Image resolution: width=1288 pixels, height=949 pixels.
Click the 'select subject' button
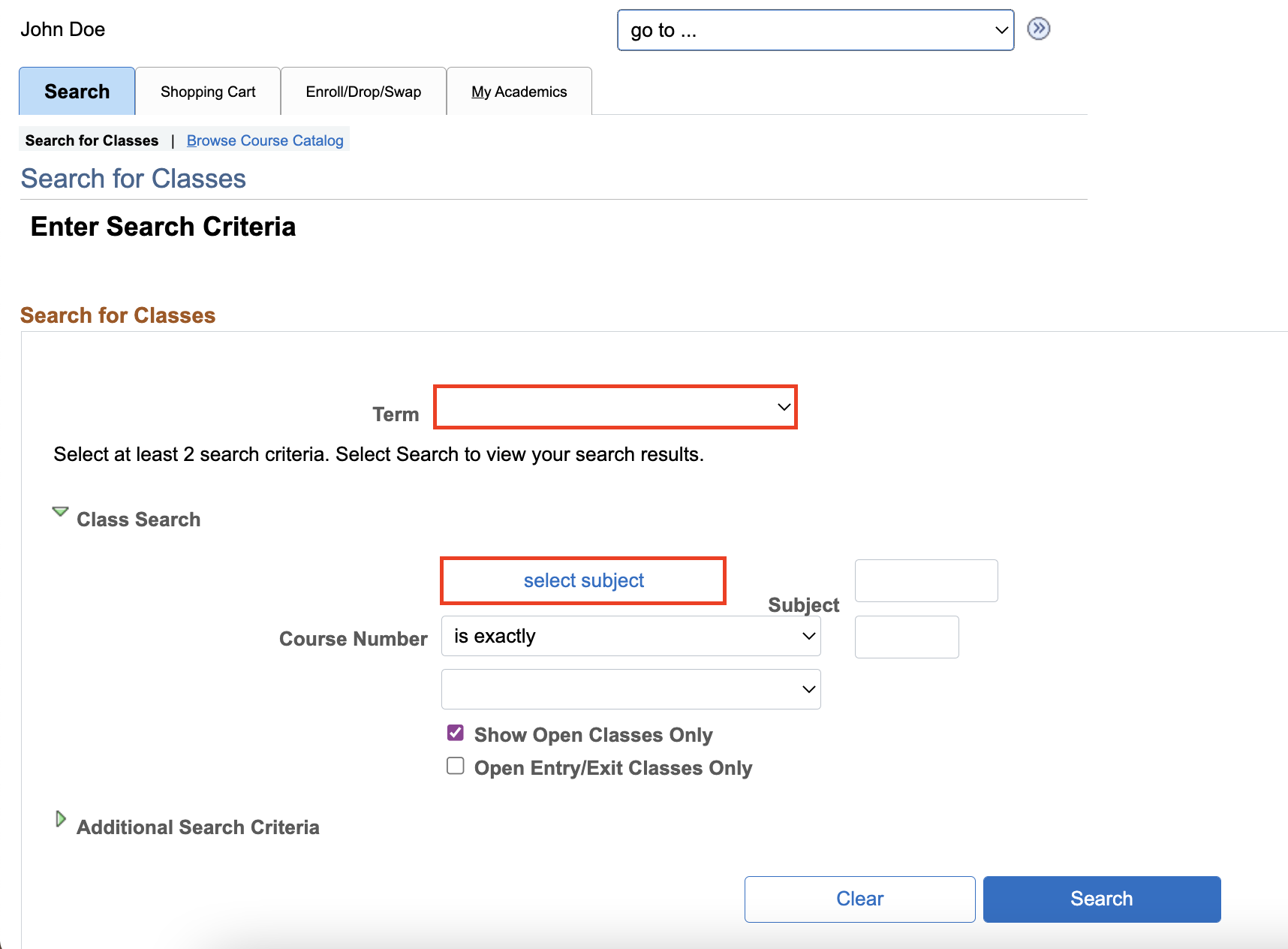pyautogui.click(x=583, y=580)
